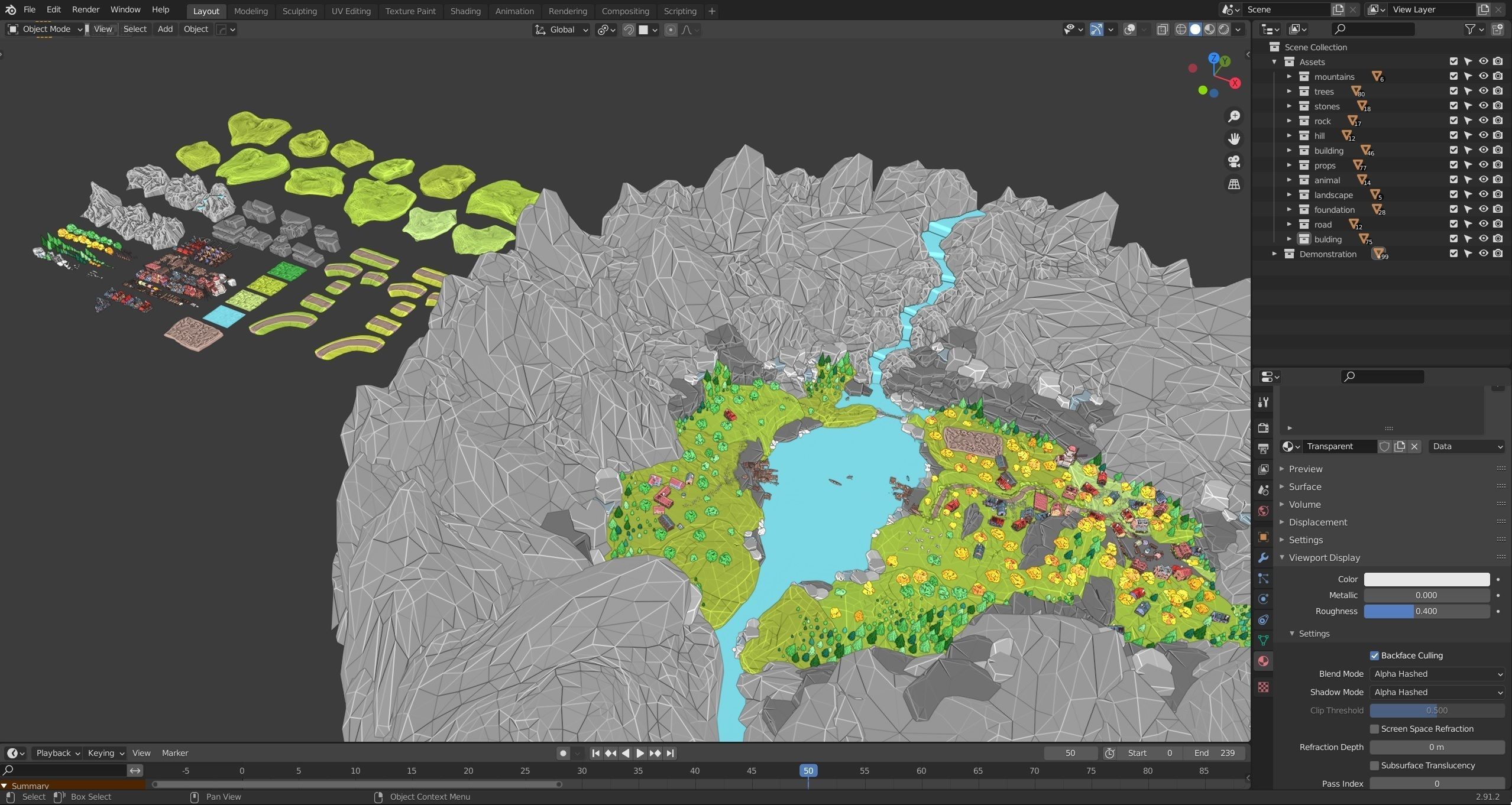This screenshot has width=1512, height=805.
Task: Toggle camera view with camera icon
Action: (x=1233, y=161)
